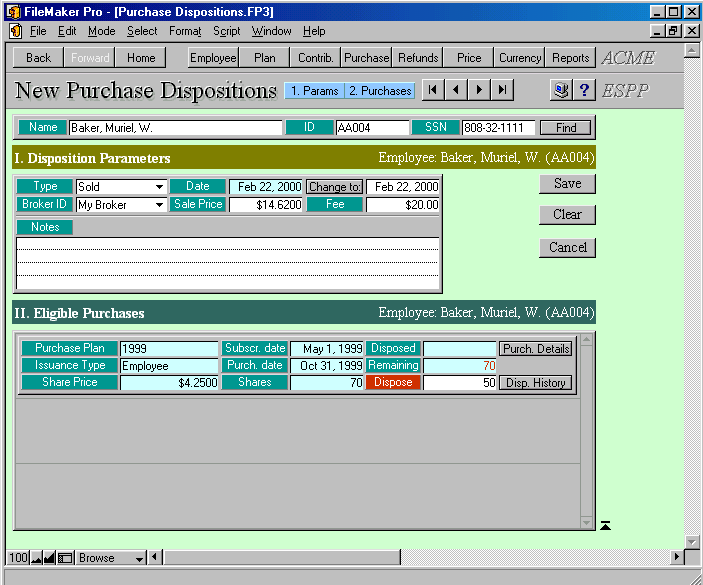This screenshot has height=585, width=703.
Task: Click the zoom out icon in the status bar
Action: tap(37, 558)
